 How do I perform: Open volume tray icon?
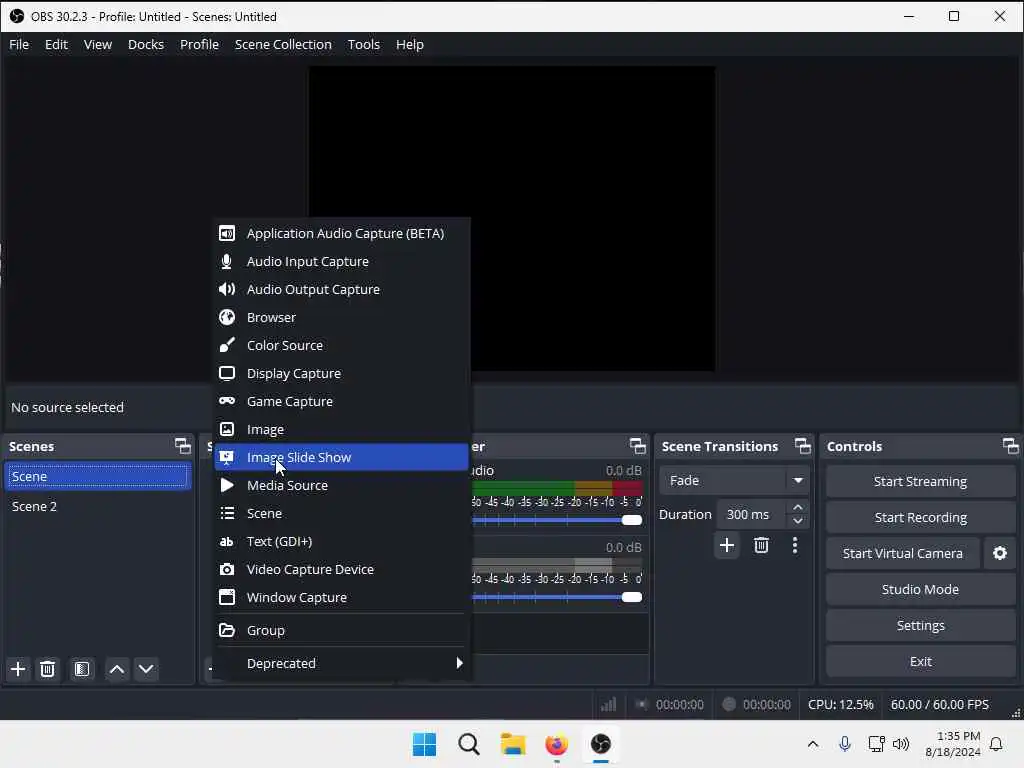pos(901,744)
